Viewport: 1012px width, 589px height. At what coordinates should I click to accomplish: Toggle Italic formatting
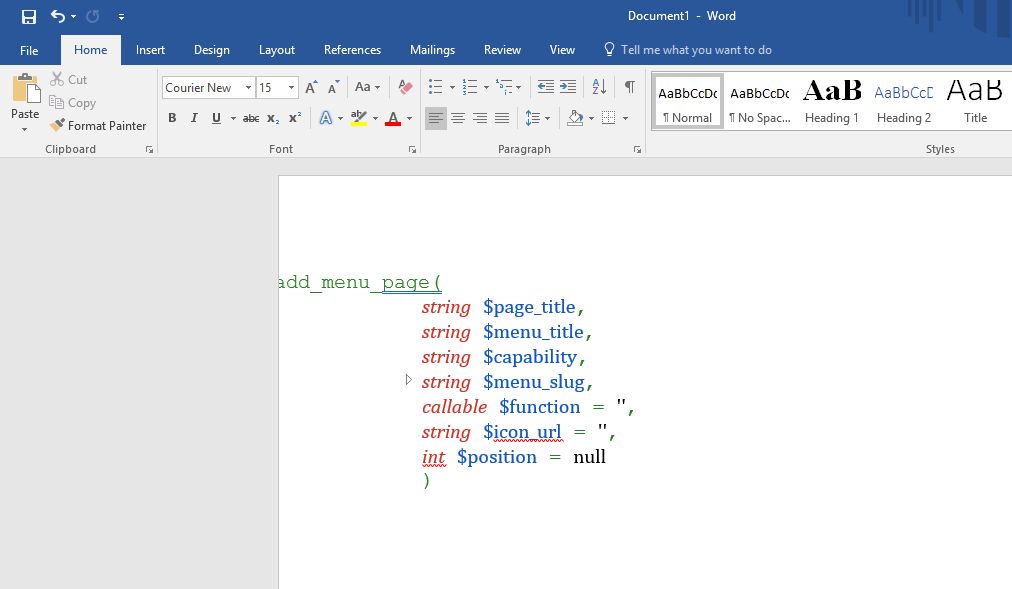pos(194,118)
